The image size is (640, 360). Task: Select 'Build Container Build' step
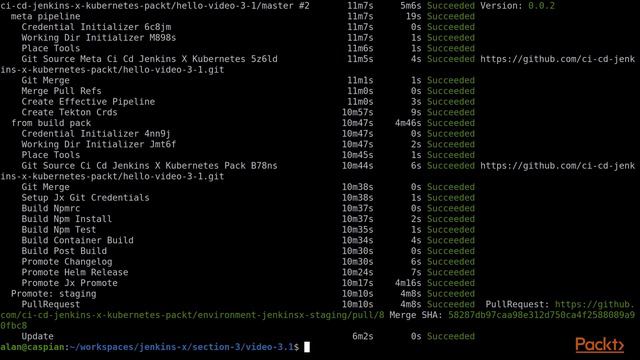pos(78,240)
